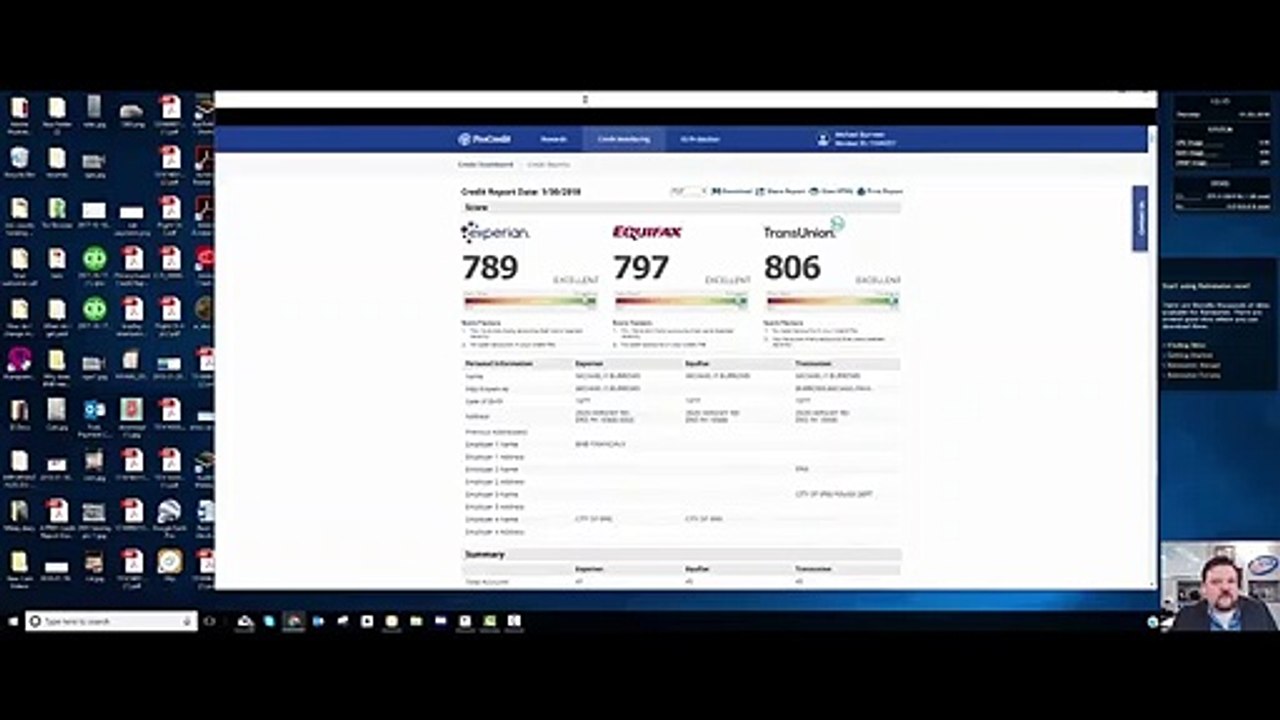The height and width of the screenshot is (720, 1280).
Task: Click the Share Report link
Action: 780,190
